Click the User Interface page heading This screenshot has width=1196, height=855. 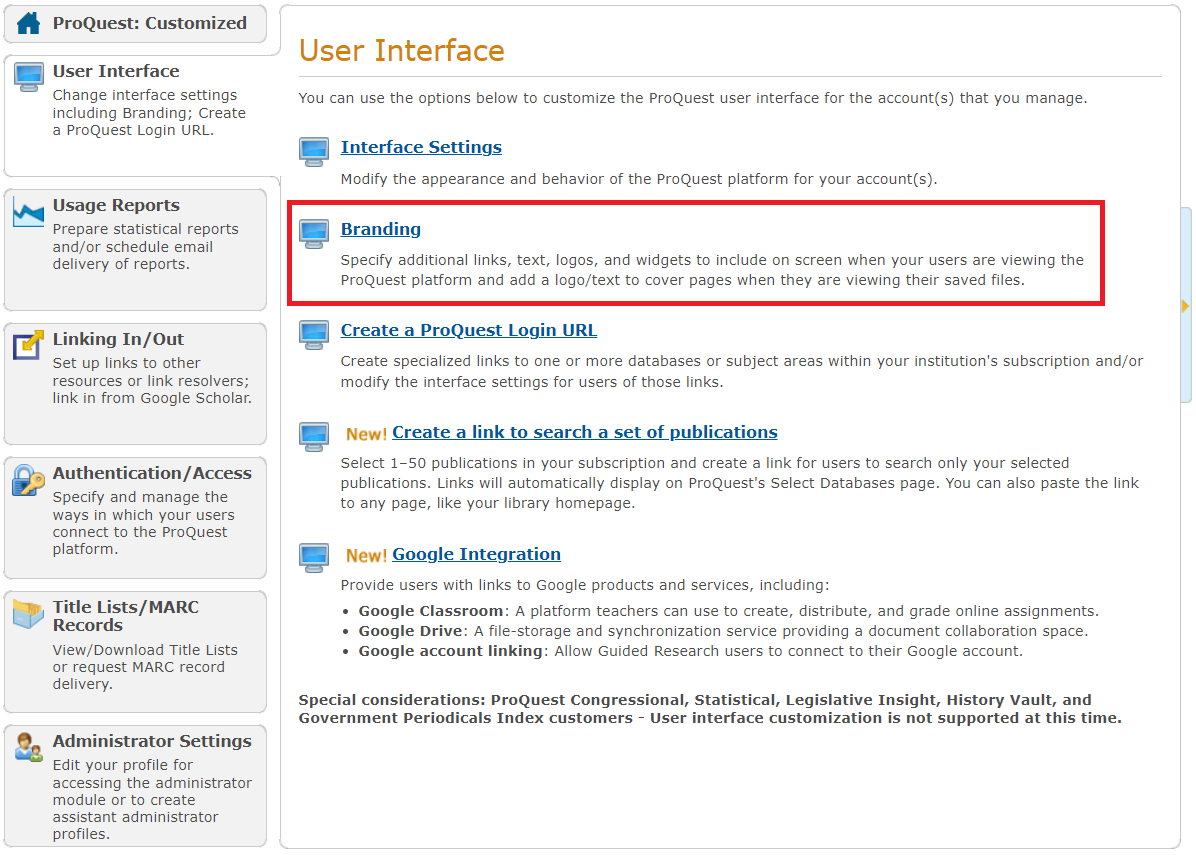[x=402, y=51]
